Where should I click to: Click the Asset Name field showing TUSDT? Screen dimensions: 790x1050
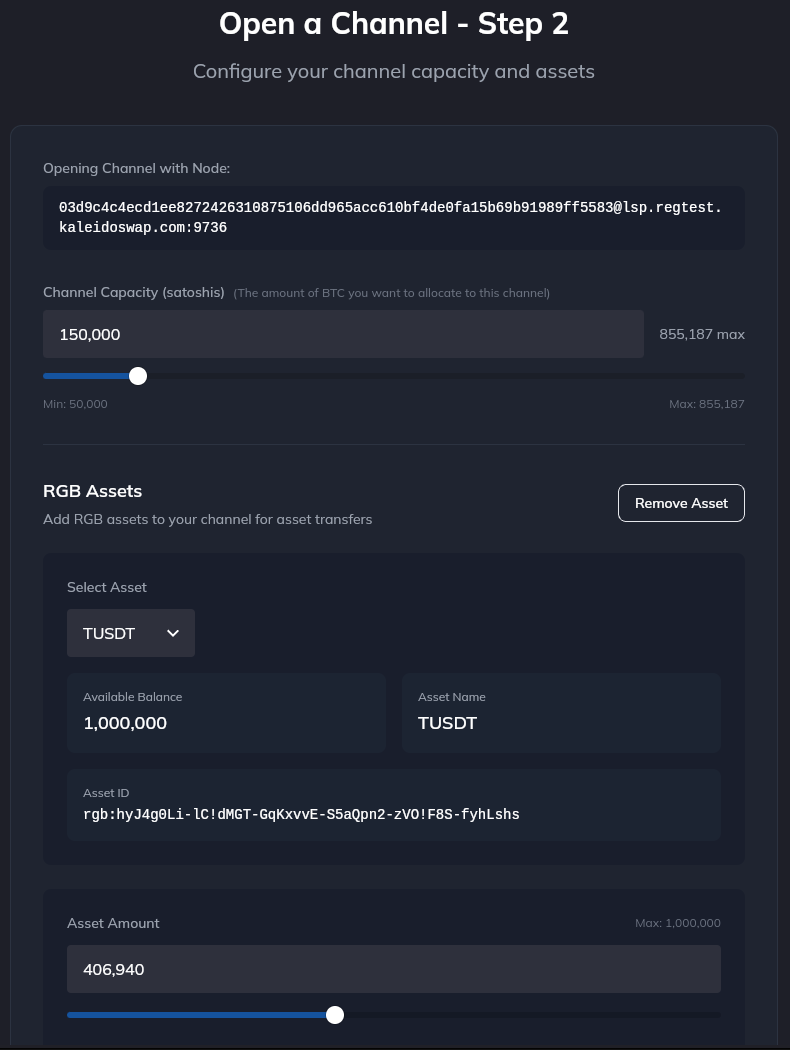pyautogui.click(x=561, y=712)
